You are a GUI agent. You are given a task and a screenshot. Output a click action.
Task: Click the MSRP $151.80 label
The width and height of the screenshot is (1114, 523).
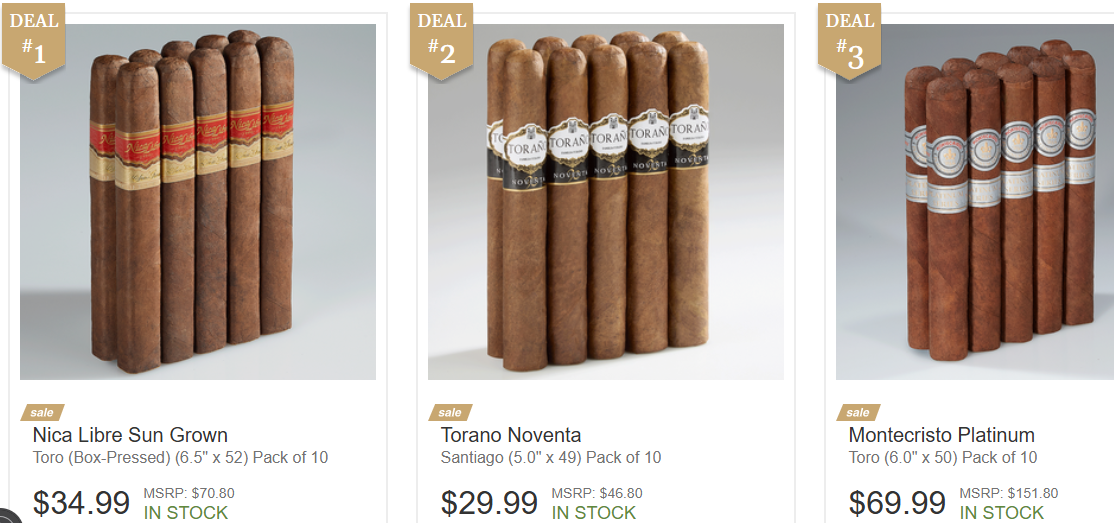pos(1009,493)
